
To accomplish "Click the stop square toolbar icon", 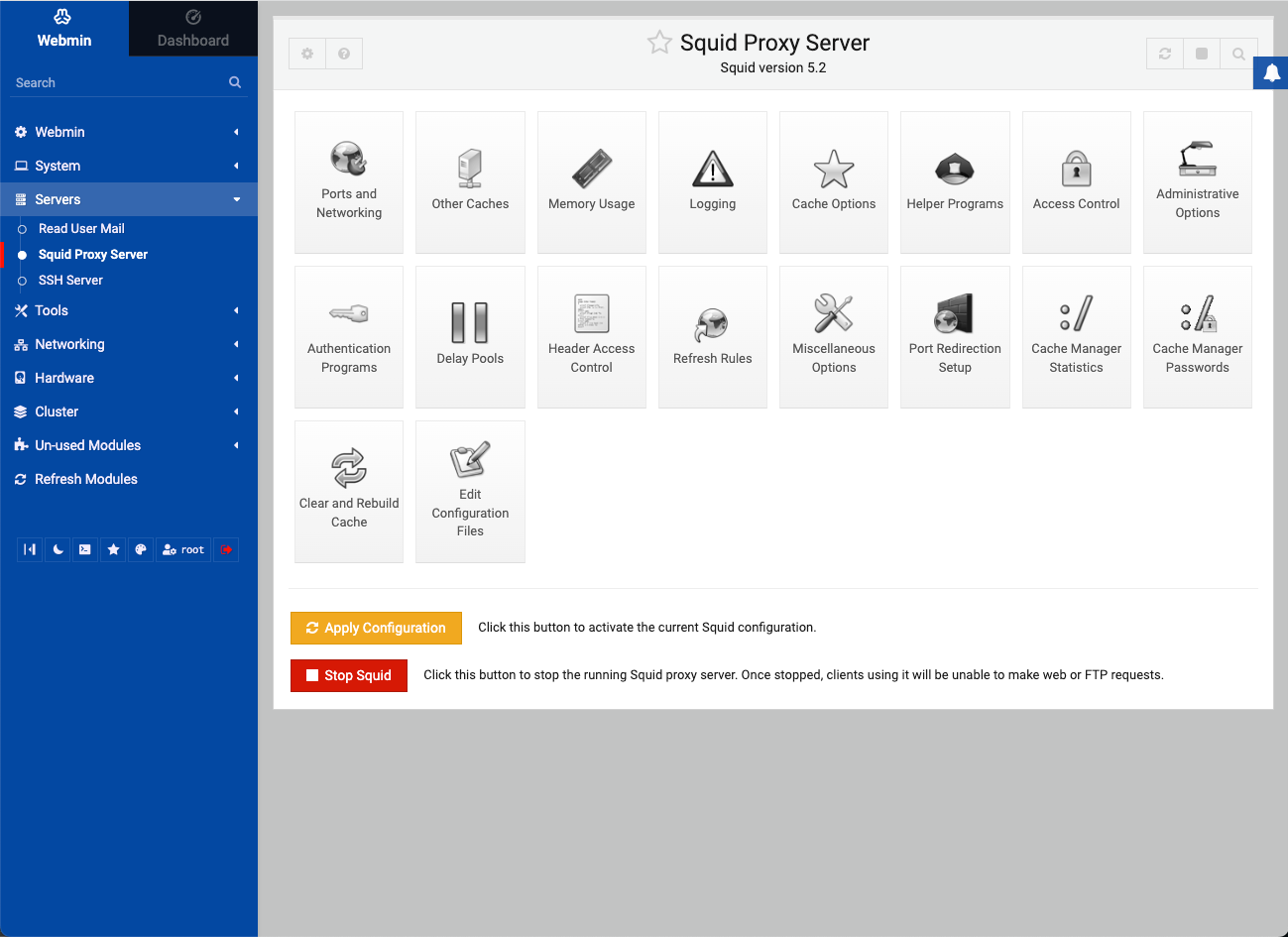I will [1202, 54].
